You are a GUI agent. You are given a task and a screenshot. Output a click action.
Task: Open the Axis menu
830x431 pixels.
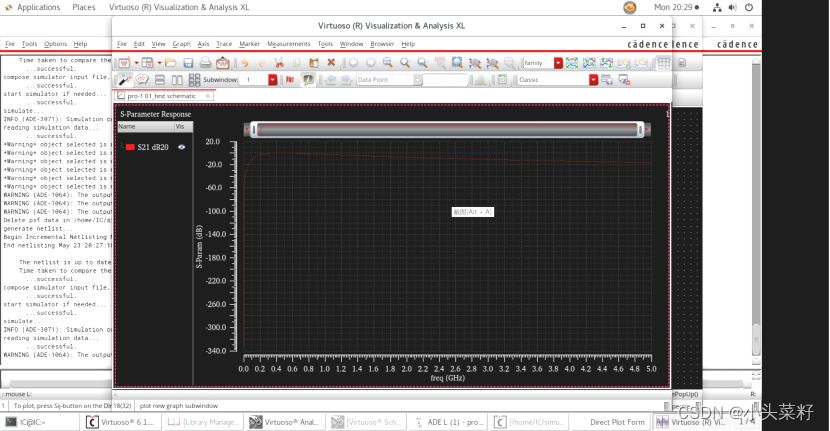point(203,44)
